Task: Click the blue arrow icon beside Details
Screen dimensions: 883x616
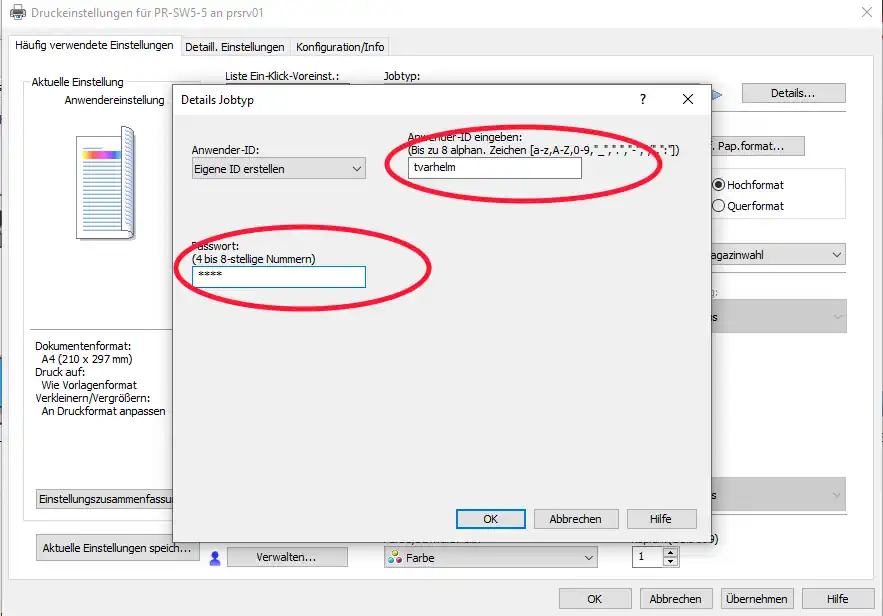Action: tap(716, 94)
